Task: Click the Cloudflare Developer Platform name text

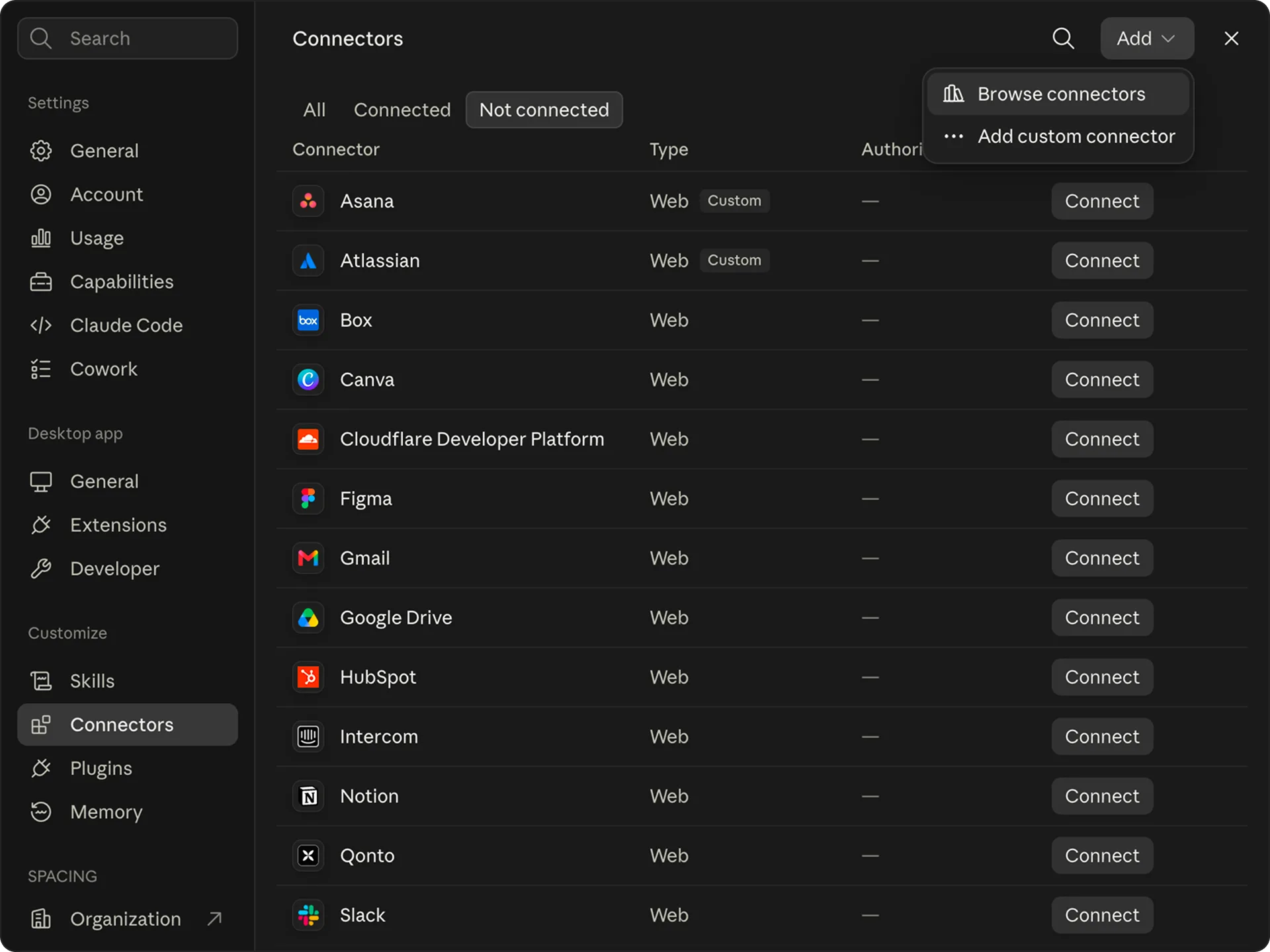Action: [472, 439]
